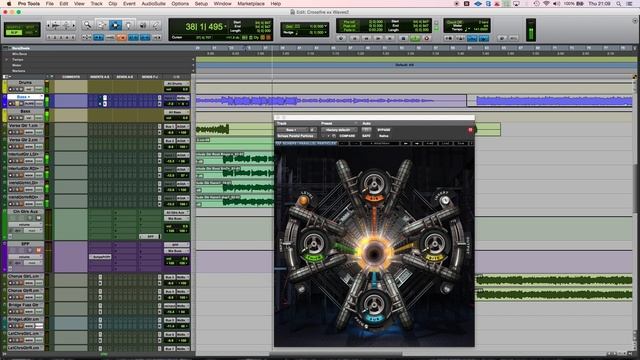Adjust the bottom blue-band knob in plug-in
Viewport: 640px width, 360px height.
tap(373, 304)
